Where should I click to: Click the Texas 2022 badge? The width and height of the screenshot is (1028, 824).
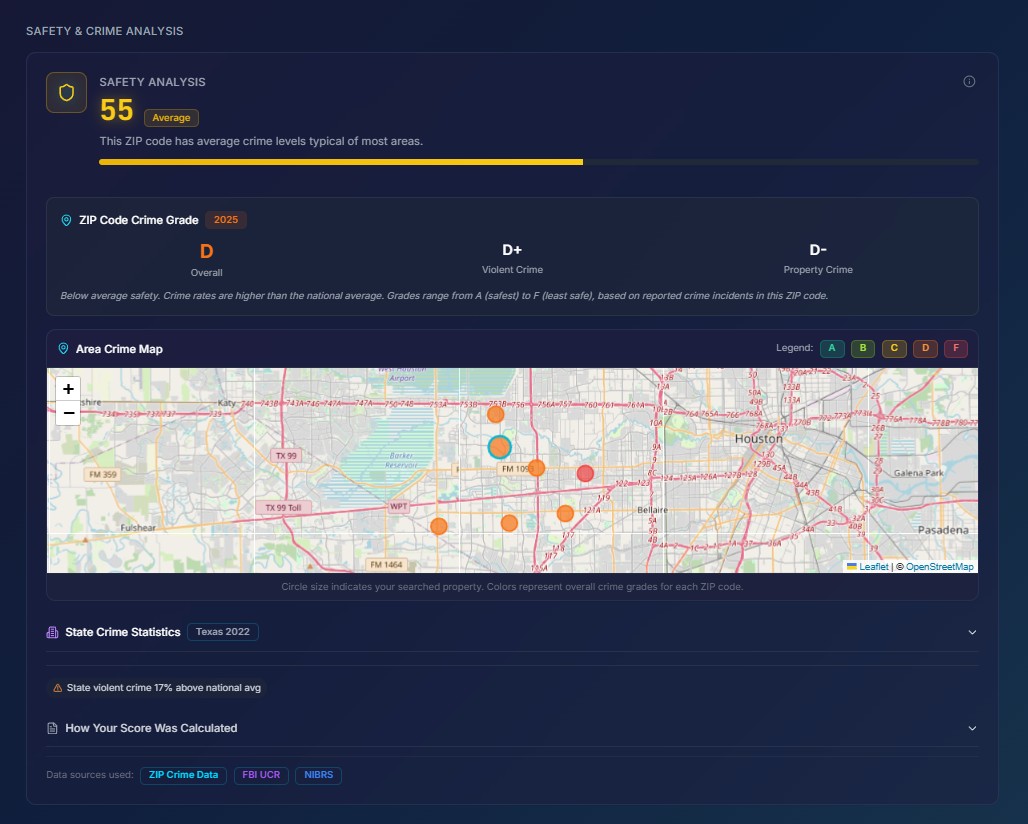[x=222, y=632]
